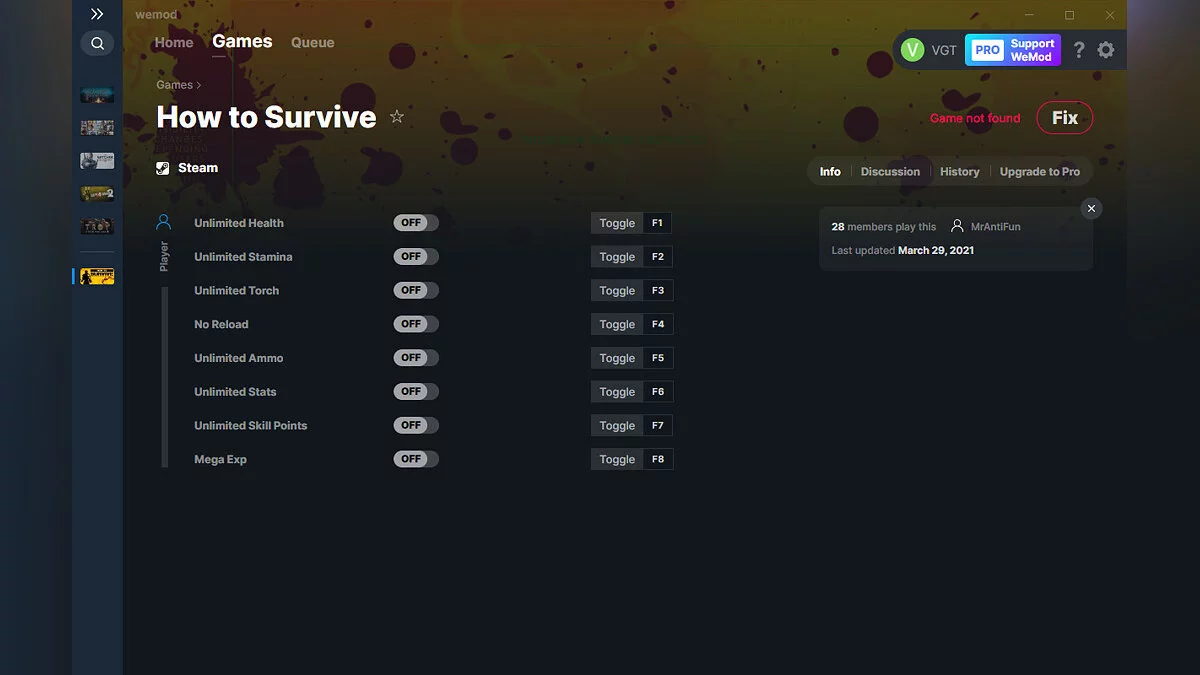Click the Steam platform icon
The width and height of the screenshot is (1200, 675).
pyautogui.click(x=163, y=168)
